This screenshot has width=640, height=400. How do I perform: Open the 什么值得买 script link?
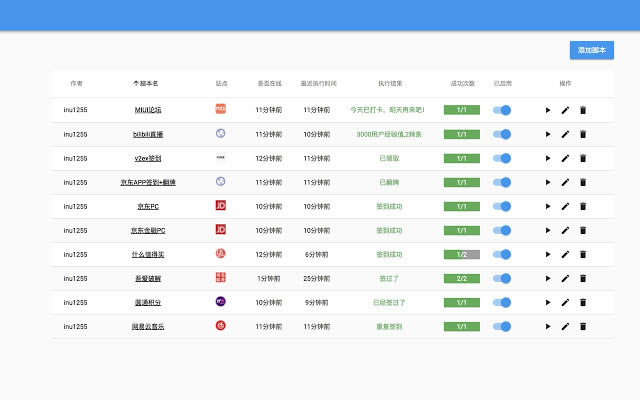point(148,255)
